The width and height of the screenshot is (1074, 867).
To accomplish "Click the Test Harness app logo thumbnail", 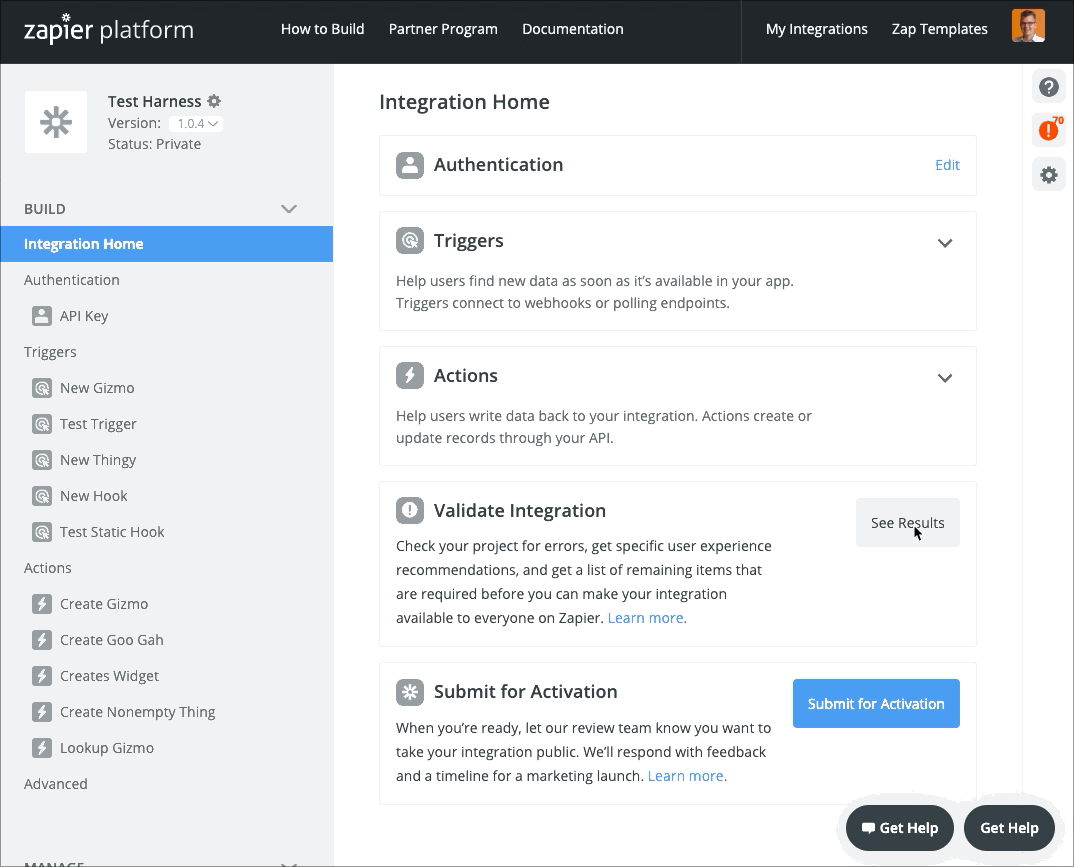I will pyautogui.click(x=56, y=122).
